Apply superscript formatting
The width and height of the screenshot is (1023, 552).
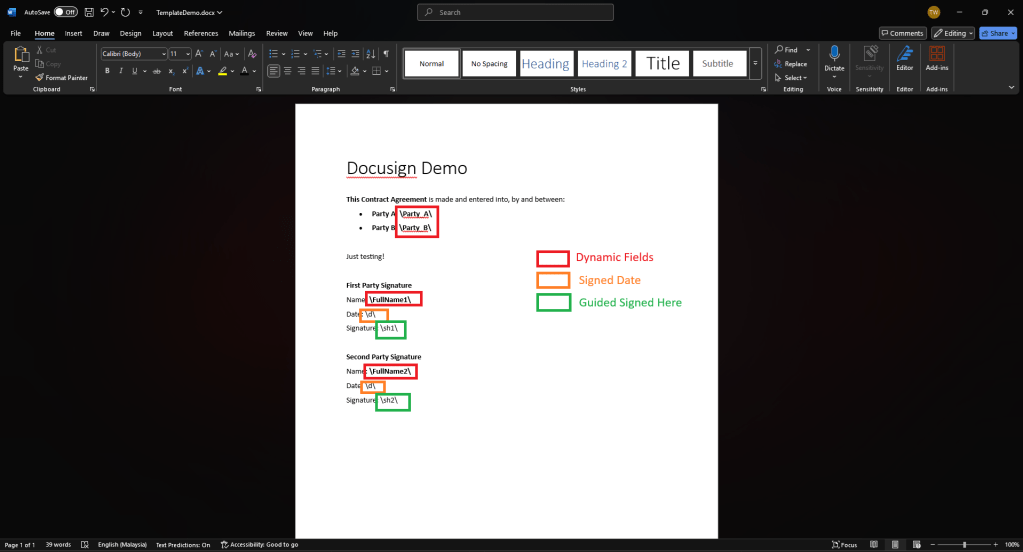[185, 71]
